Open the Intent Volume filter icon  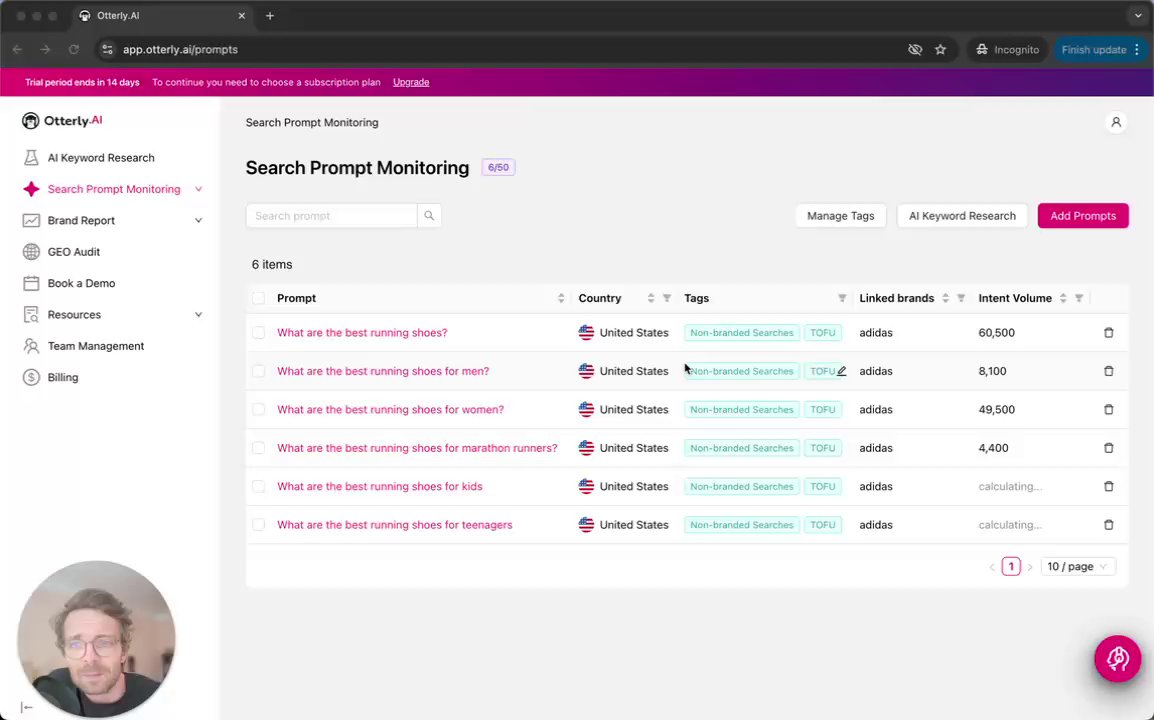1079,298
